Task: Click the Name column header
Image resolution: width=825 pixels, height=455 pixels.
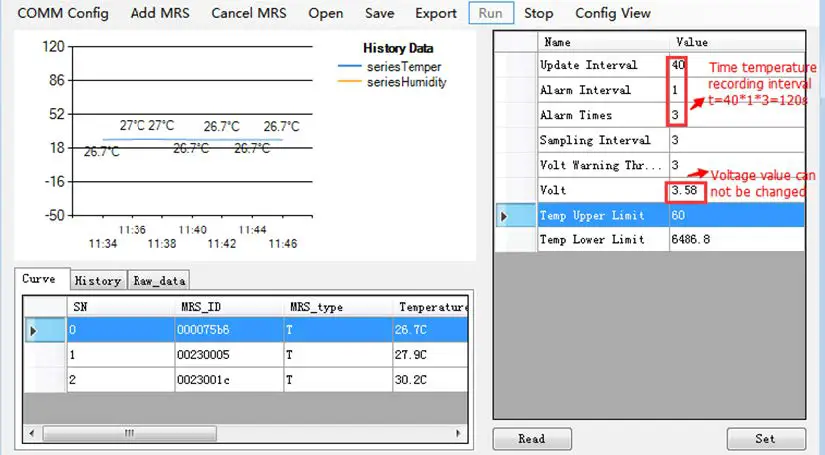Action: (x=603, y=42)
